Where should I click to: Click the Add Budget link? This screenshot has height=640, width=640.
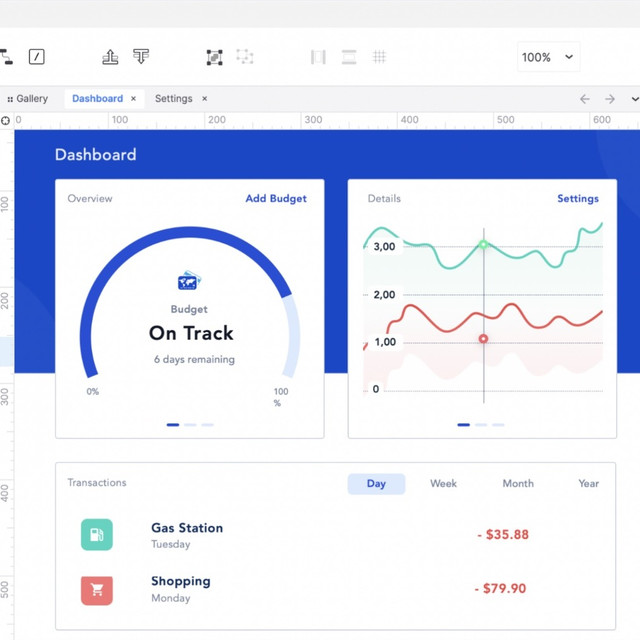pos(276,198)
